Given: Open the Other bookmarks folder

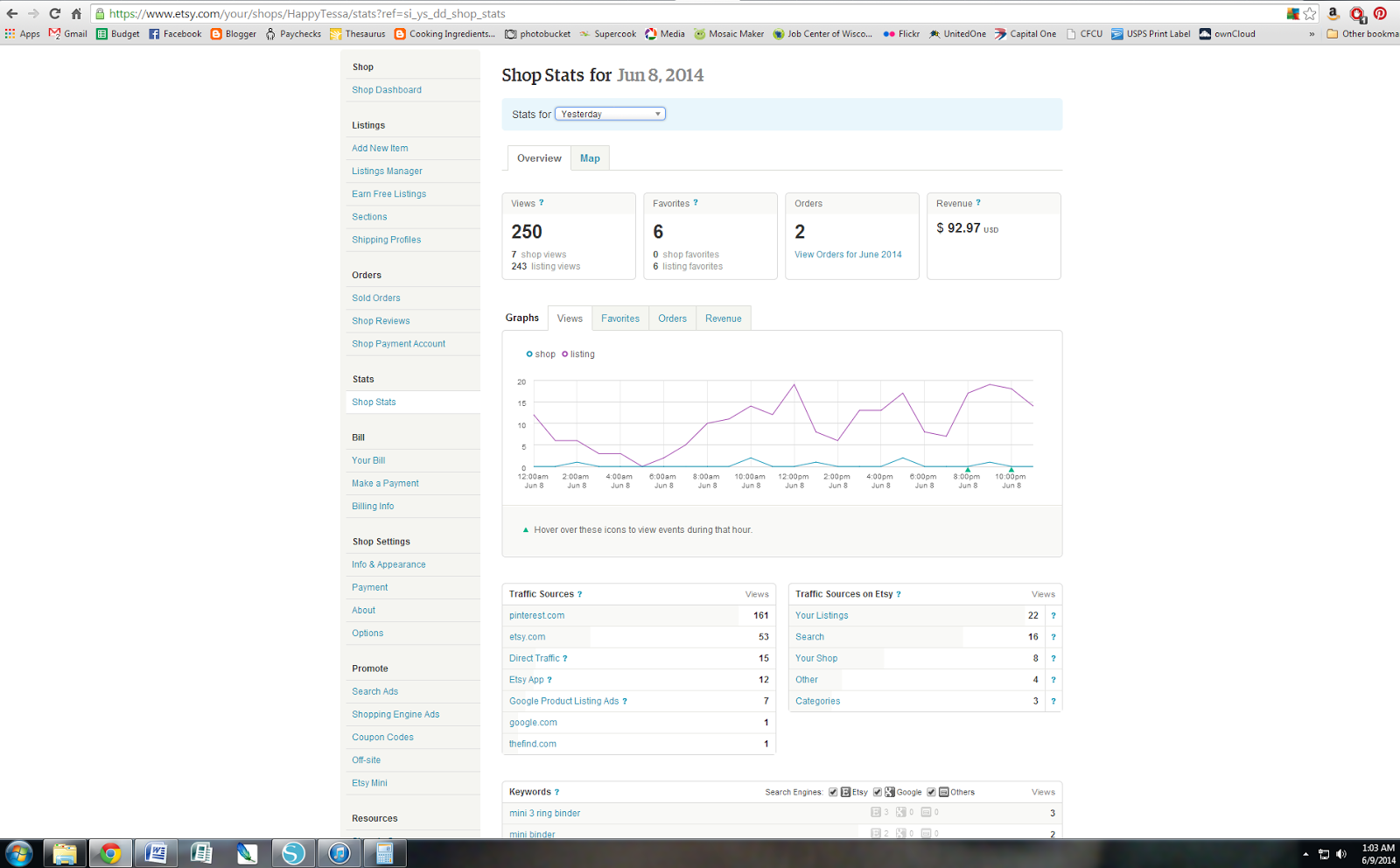Looking at the screenshot, I should pos(1362,34).
